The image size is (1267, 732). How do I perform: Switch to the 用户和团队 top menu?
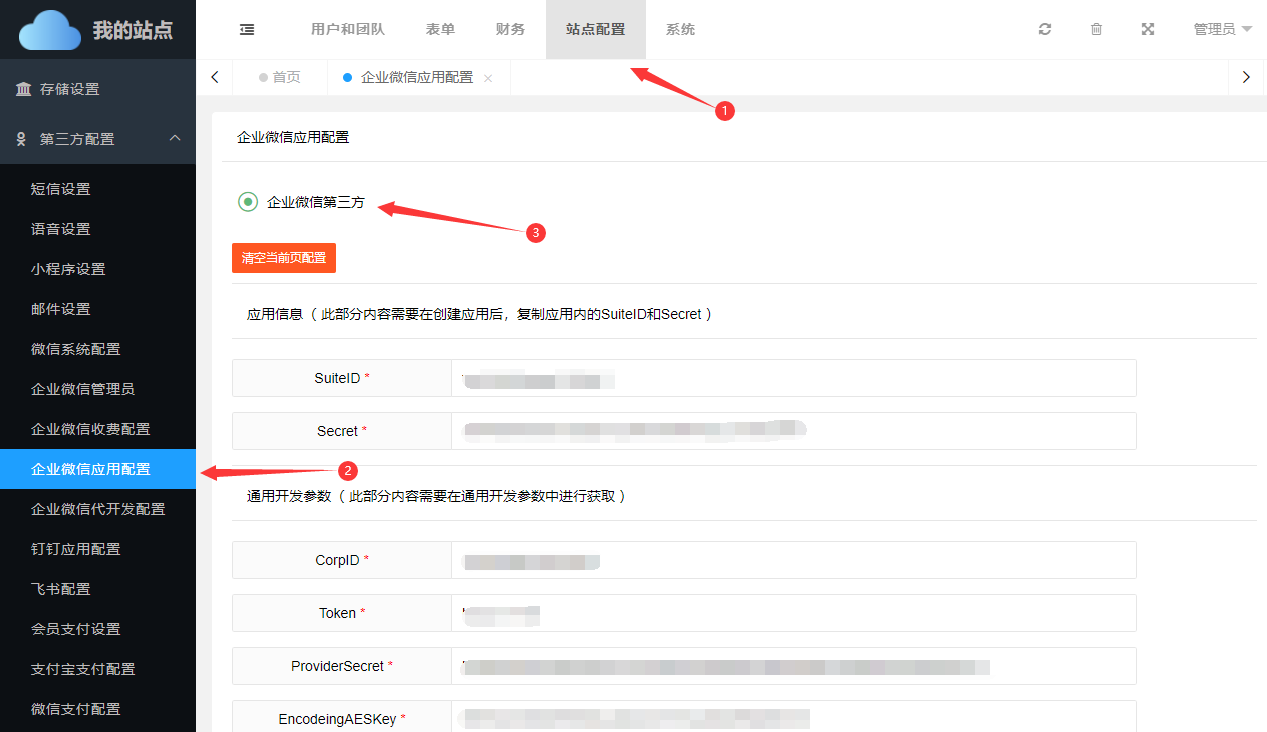pos(348,30)
